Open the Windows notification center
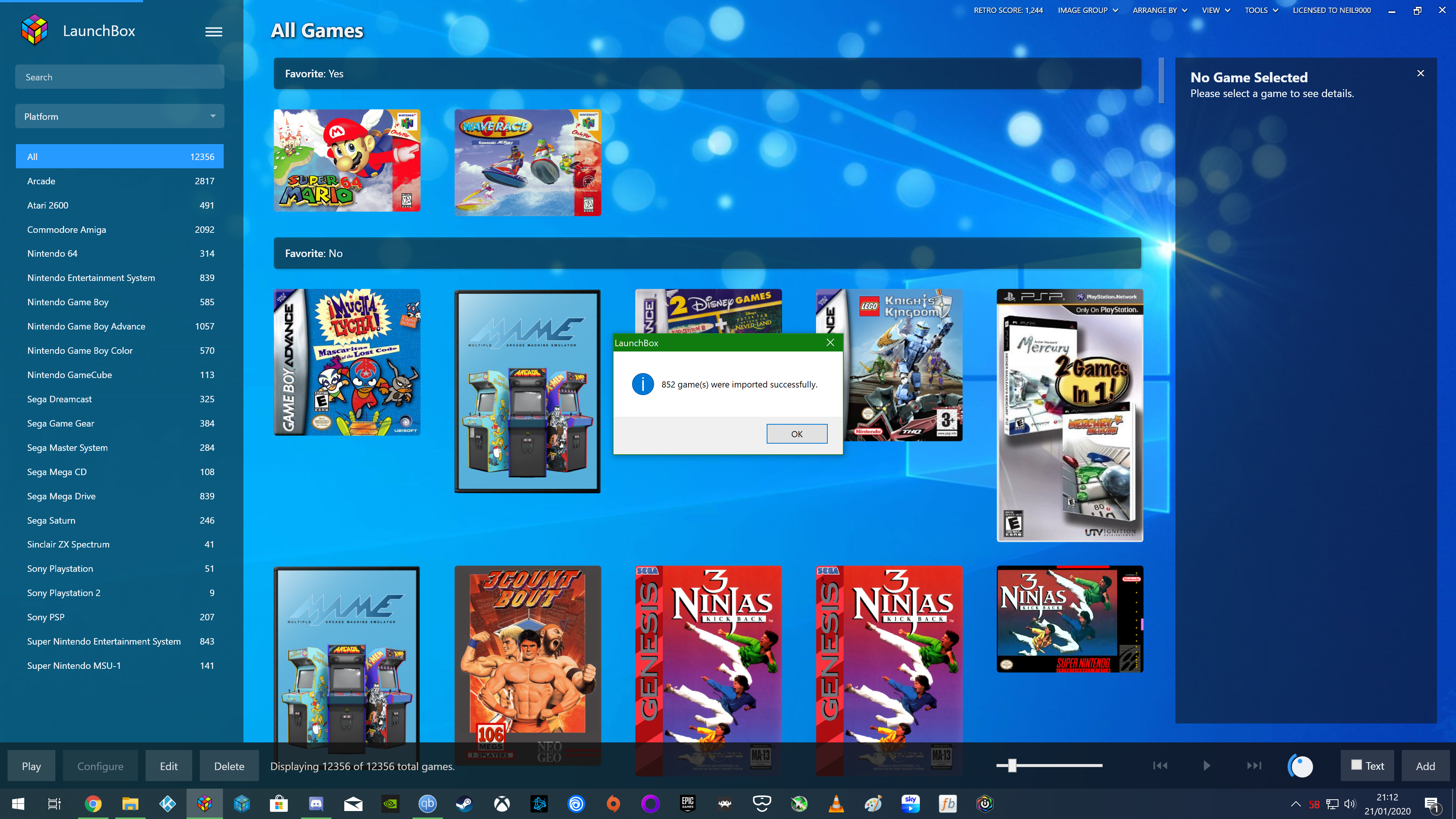 (1432, 804)
